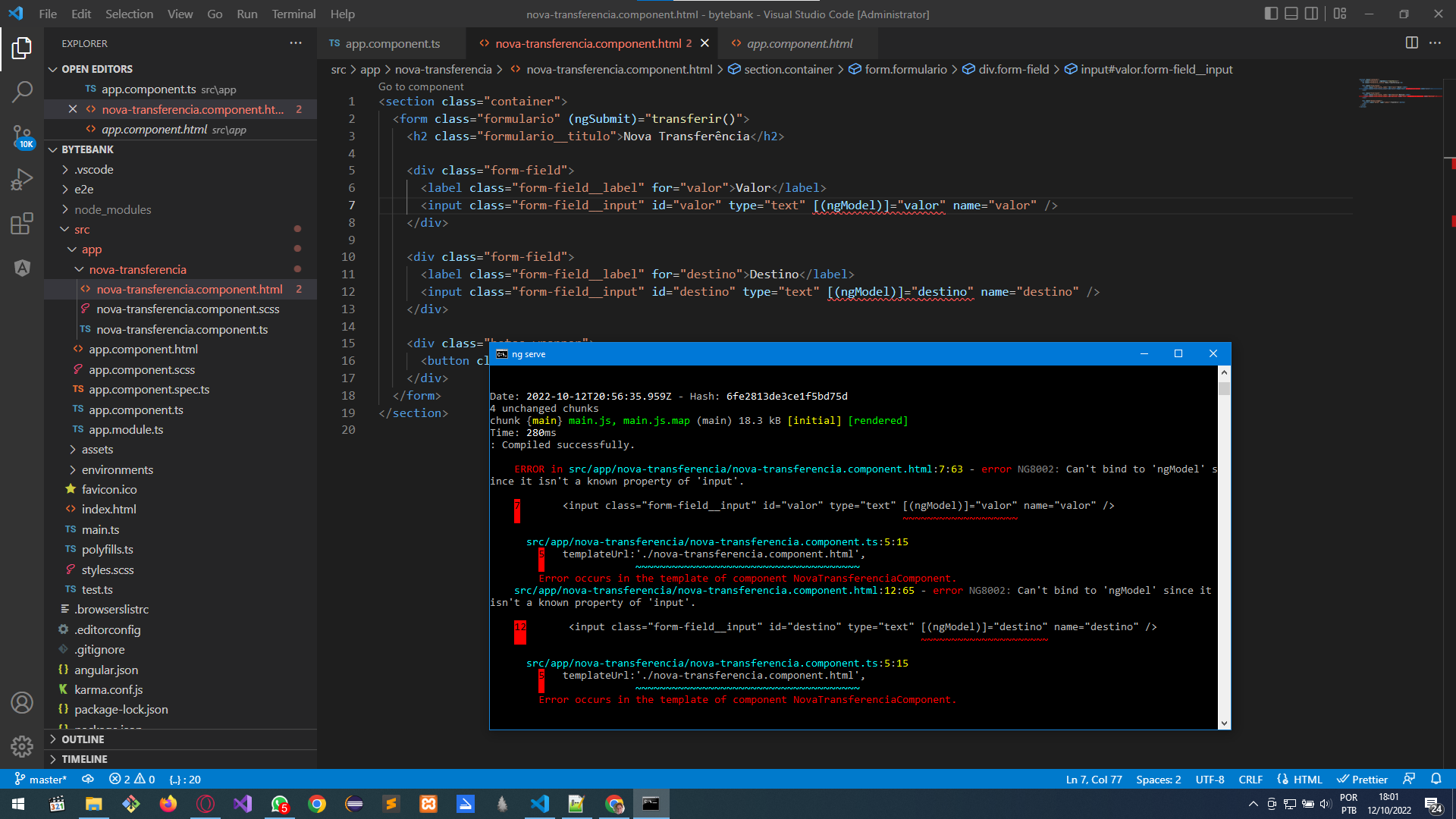1456x819 pixels.
Task: Open the Angular extension icon in activity bar
Action: pos(22,268)
